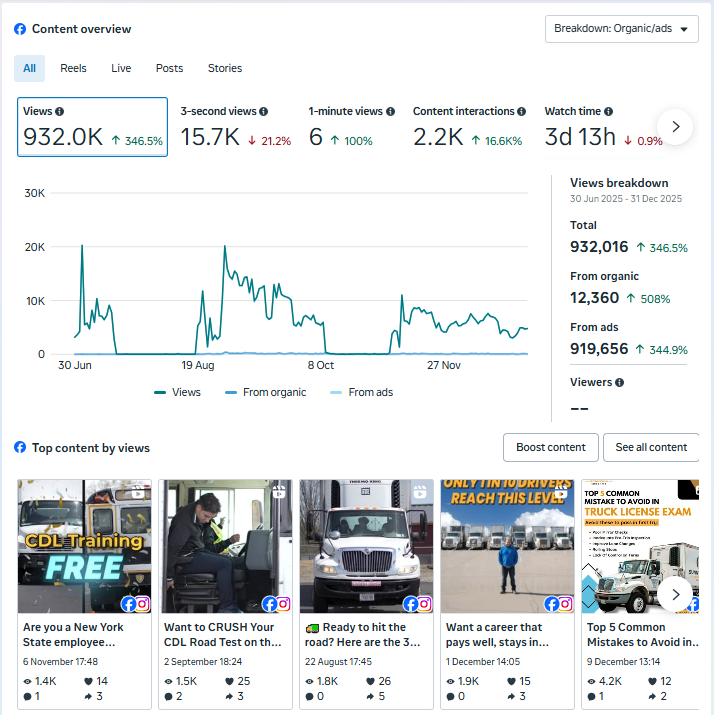Select the 3-second views metric

[235, 127]
